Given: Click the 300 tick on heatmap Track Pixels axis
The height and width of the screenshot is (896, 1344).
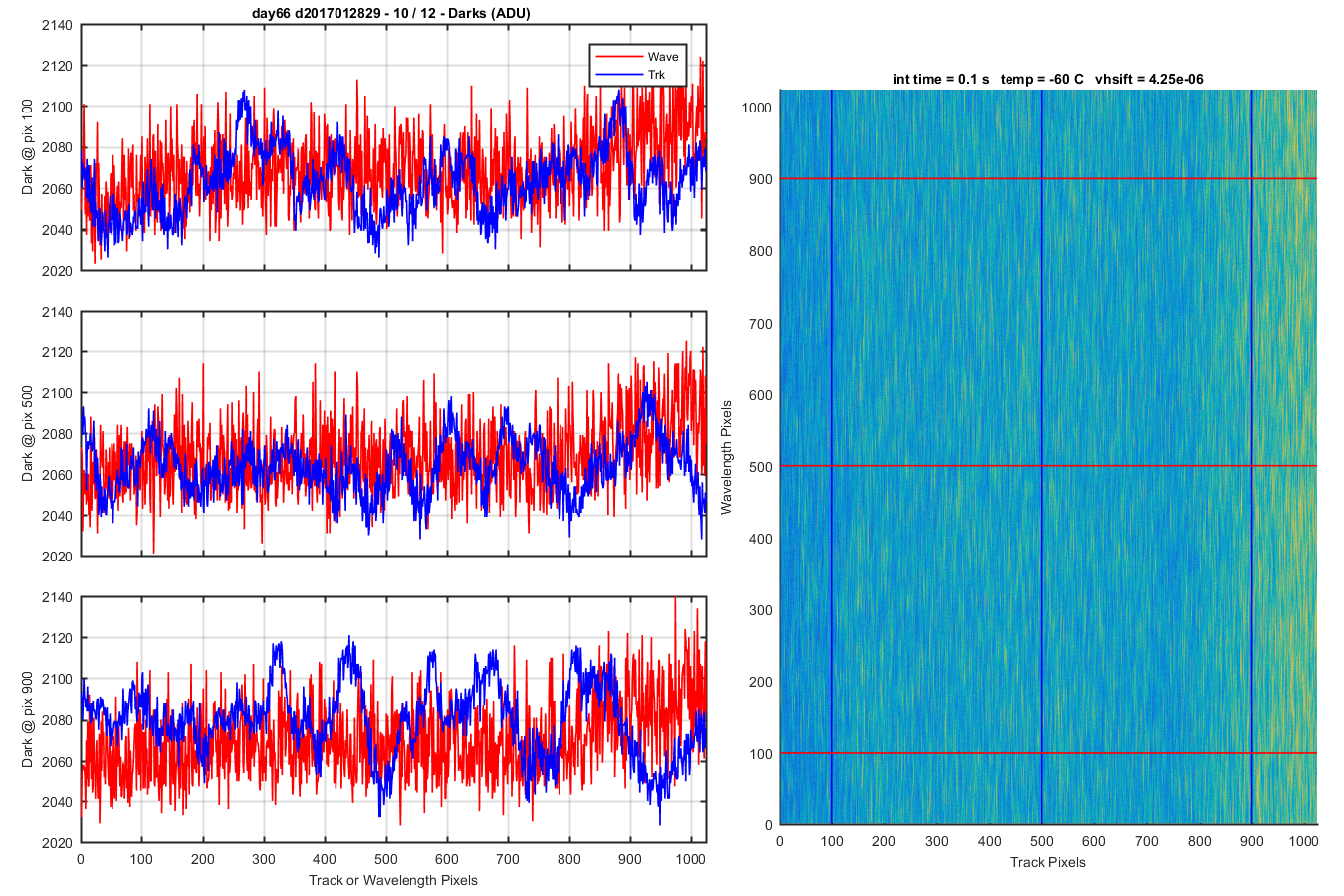Looking at the screenshot, I should (x=937, y=841).
